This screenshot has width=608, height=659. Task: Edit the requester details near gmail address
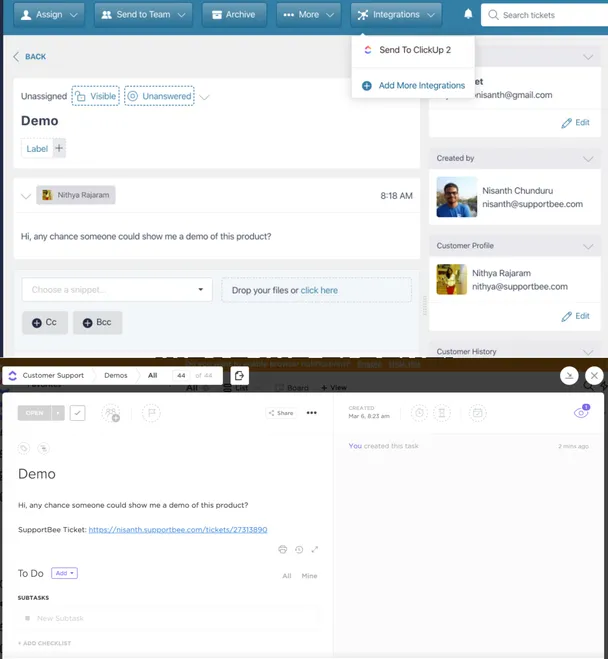point(576,123)
